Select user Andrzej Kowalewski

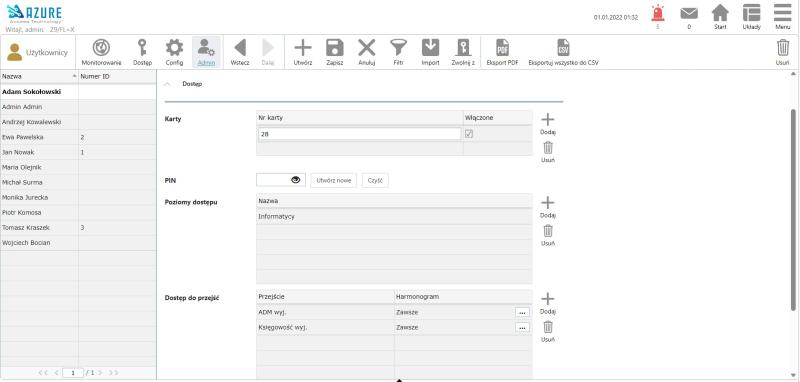point(78,122)
